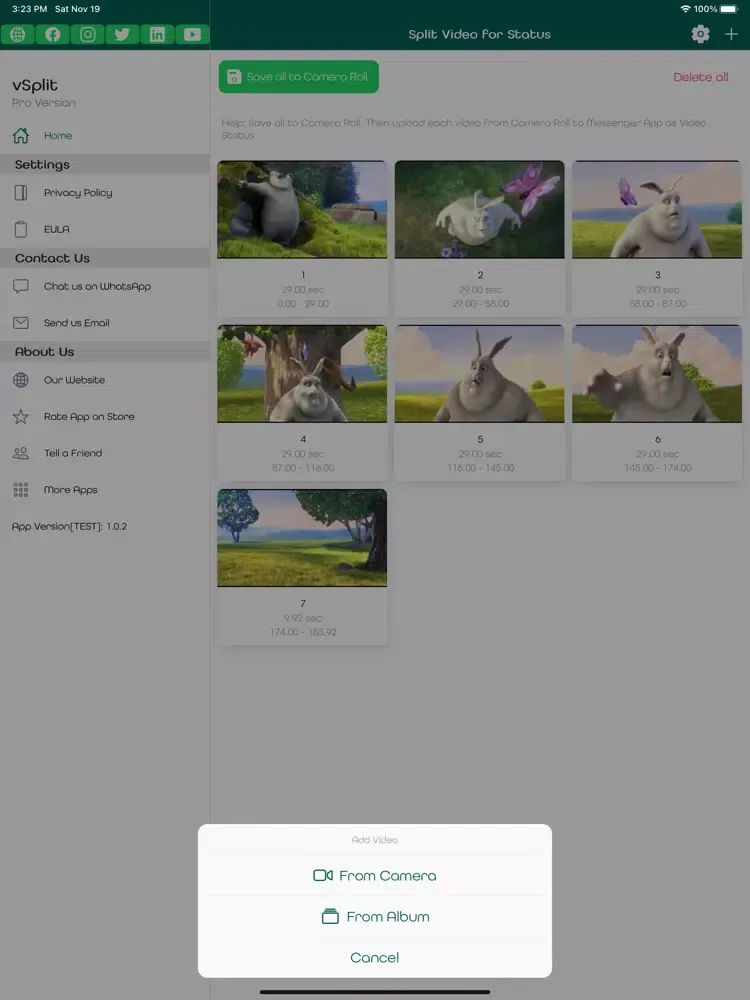Open the Instagram icon in top bar

tap(87, 34)
